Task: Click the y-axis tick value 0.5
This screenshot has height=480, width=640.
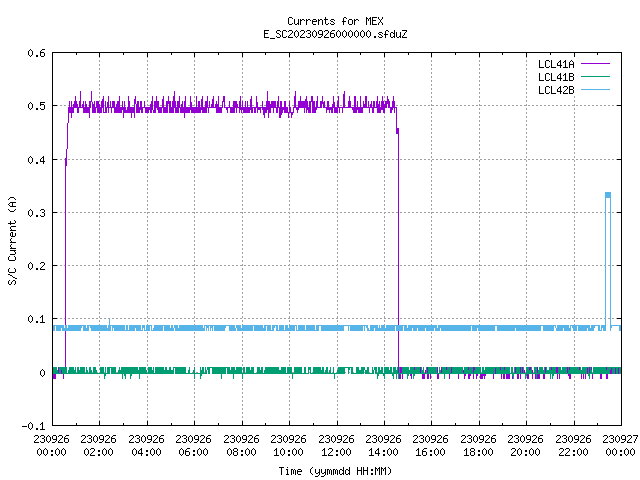Action: pos(36,106)
